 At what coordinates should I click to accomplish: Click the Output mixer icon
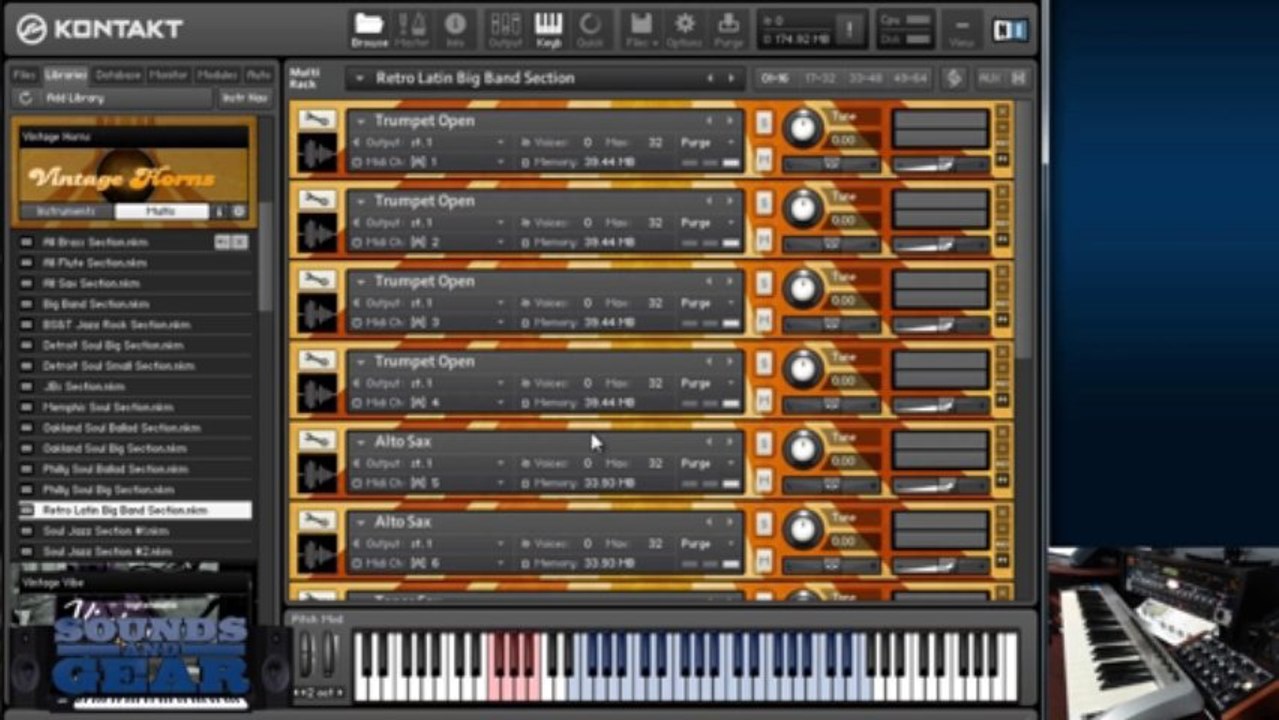pyautogui.click(x=505, y=29)
